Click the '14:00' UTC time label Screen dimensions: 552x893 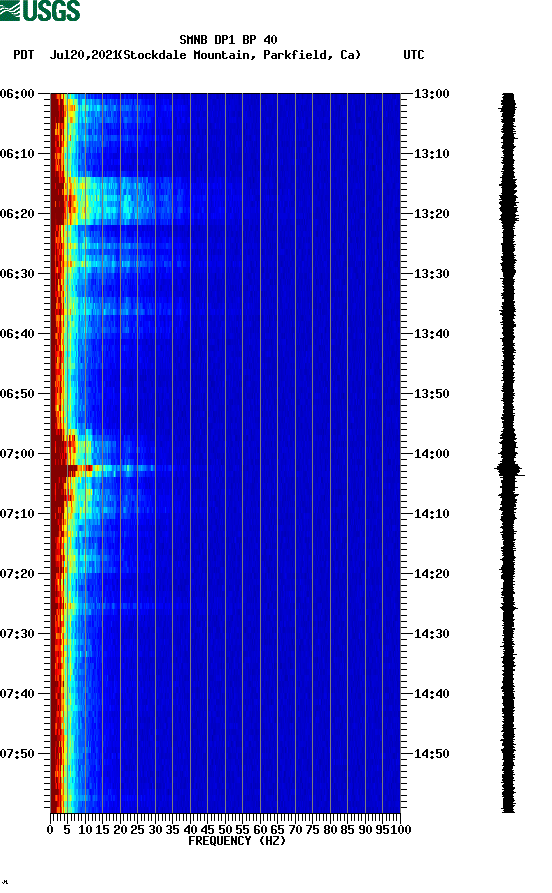tap(431, 454)
